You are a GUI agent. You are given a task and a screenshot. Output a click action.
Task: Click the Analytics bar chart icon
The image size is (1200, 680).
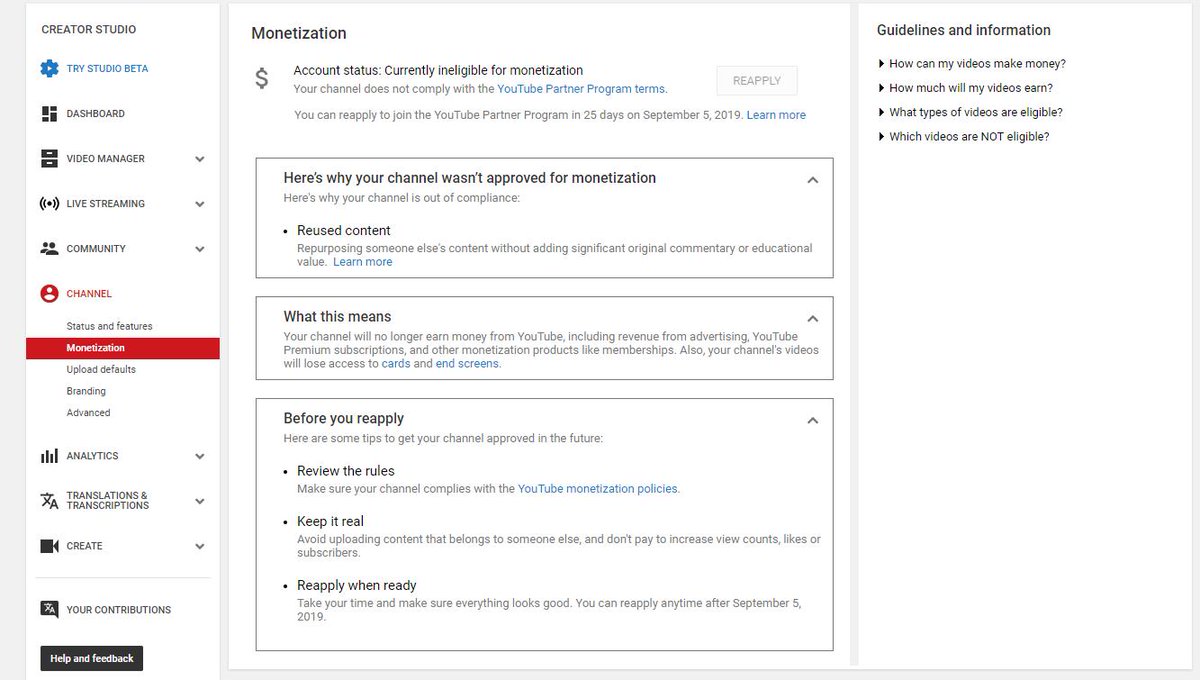(x=49, y=456)
